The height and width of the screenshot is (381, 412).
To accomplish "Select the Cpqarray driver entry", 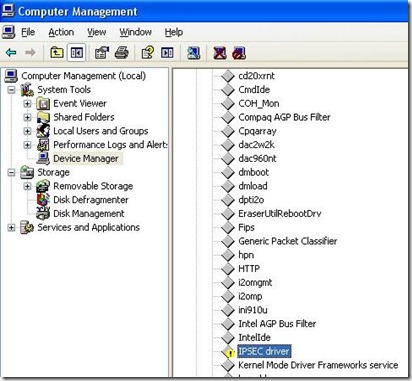I will point(257,131).
